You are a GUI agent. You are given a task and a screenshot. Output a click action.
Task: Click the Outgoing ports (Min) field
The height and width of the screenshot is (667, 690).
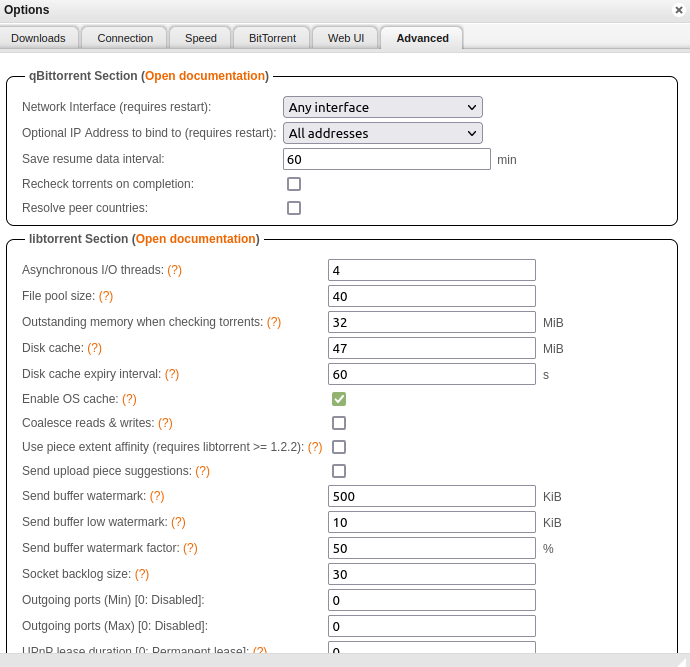[x=432, y=600]
